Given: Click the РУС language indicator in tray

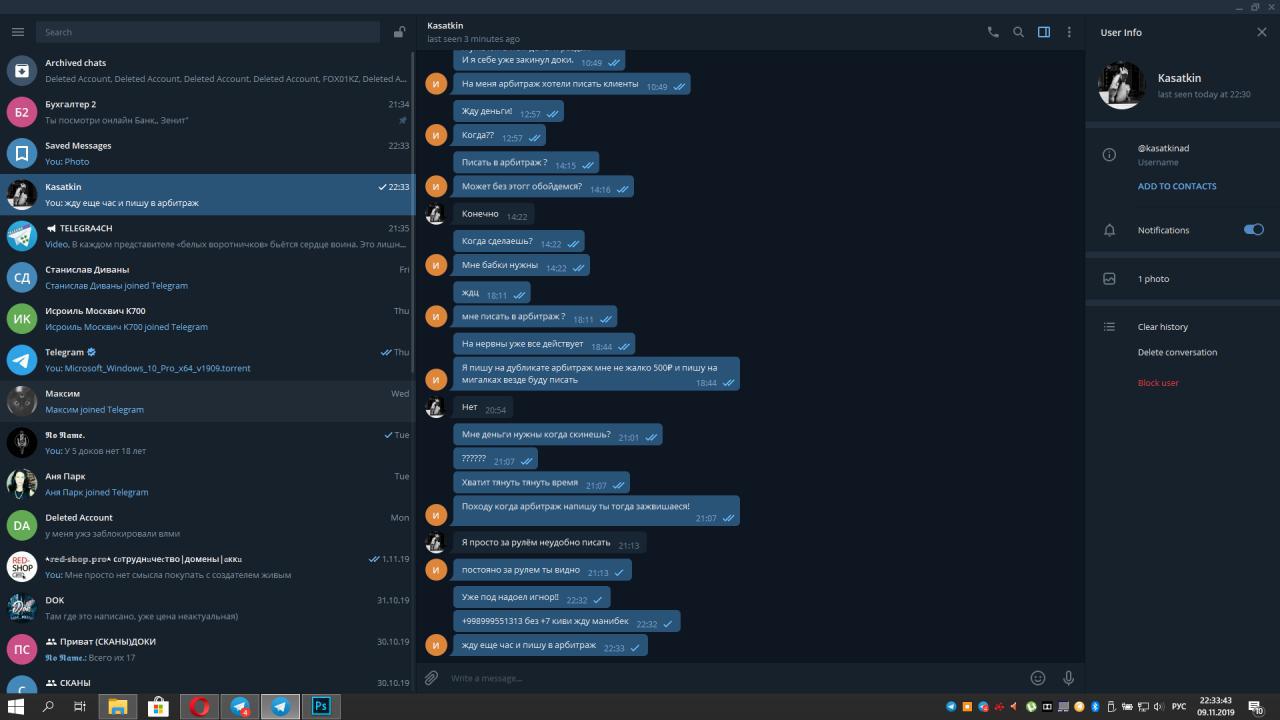Looking at the screenshot, I should coord(1179,707).
